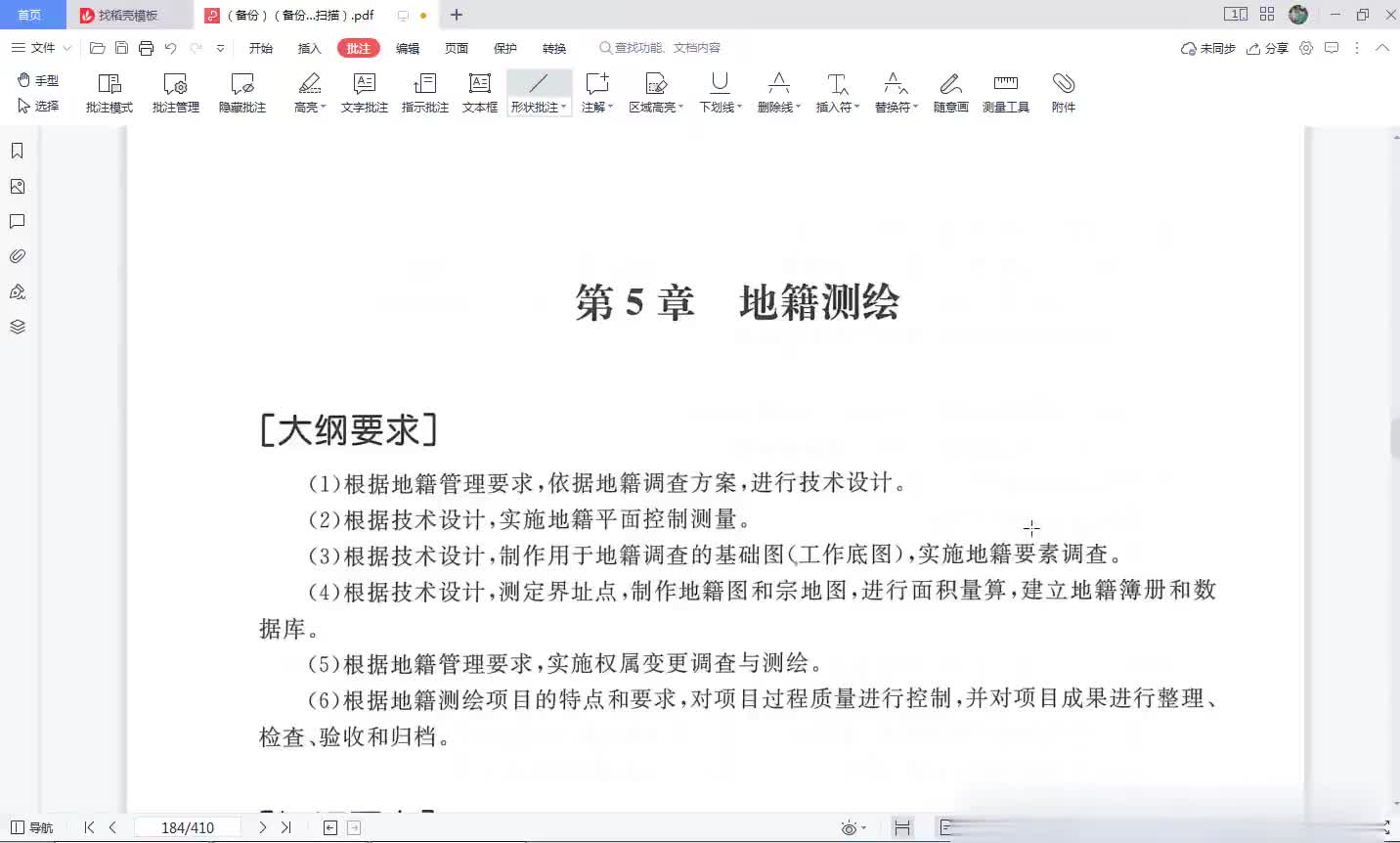Screen dimensions: 1400x843
Task: Expand the 下划线 underline options
Action: pyautogui.click(x=739, y=108)
